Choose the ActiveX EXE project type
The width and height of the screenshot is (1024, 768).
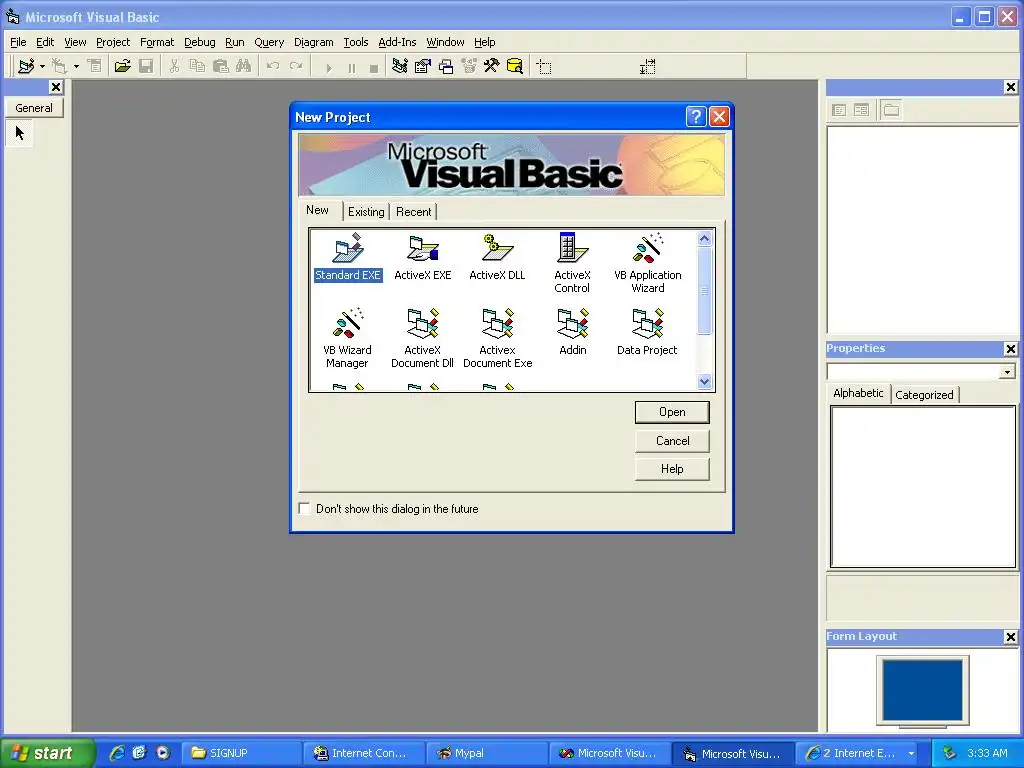pyautogui.click(x=423, y=257)
